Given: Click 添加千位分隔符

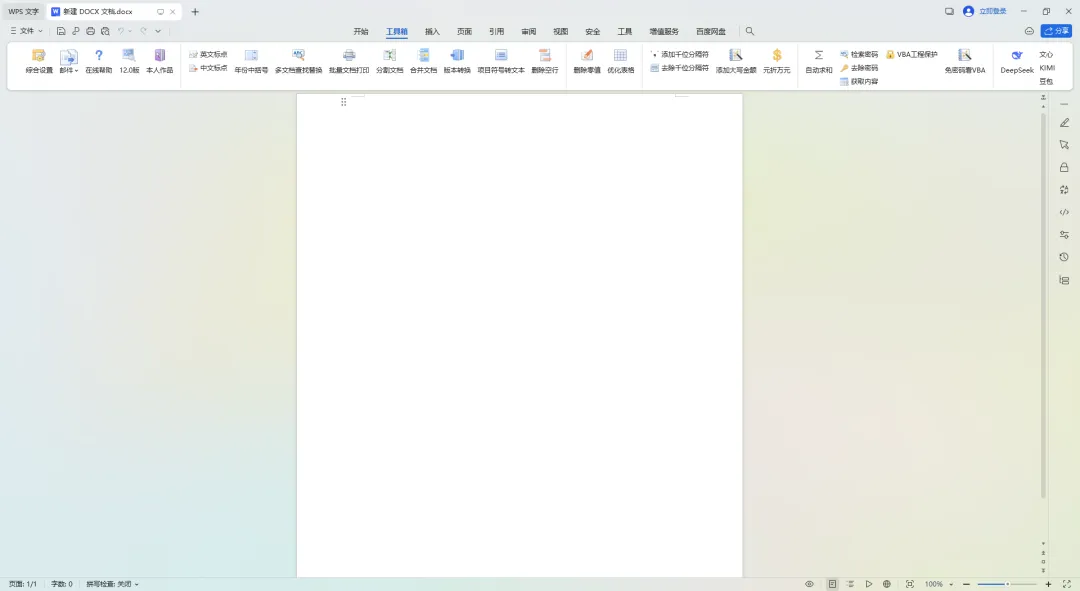Looking at the screenshot, I should [x=679, y=54].
